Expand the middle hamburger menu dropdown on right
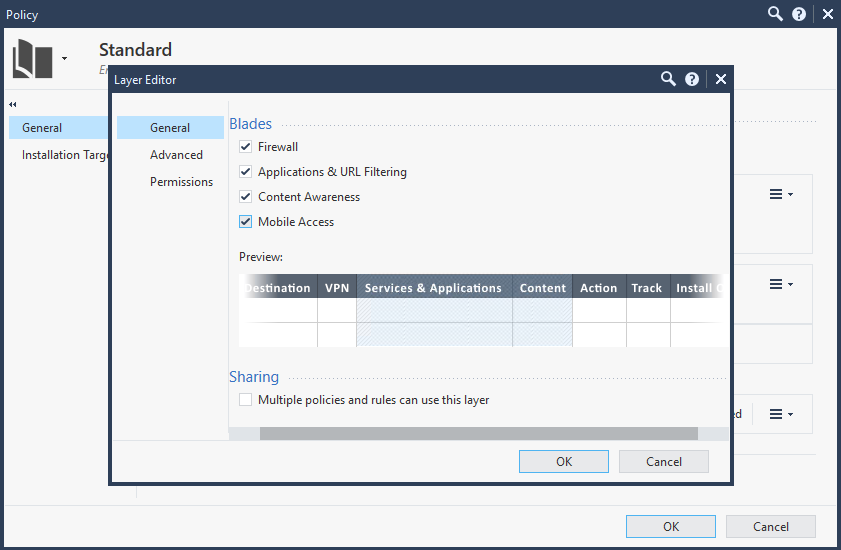The height and width of the screenshot is (550, 841). 780,284
